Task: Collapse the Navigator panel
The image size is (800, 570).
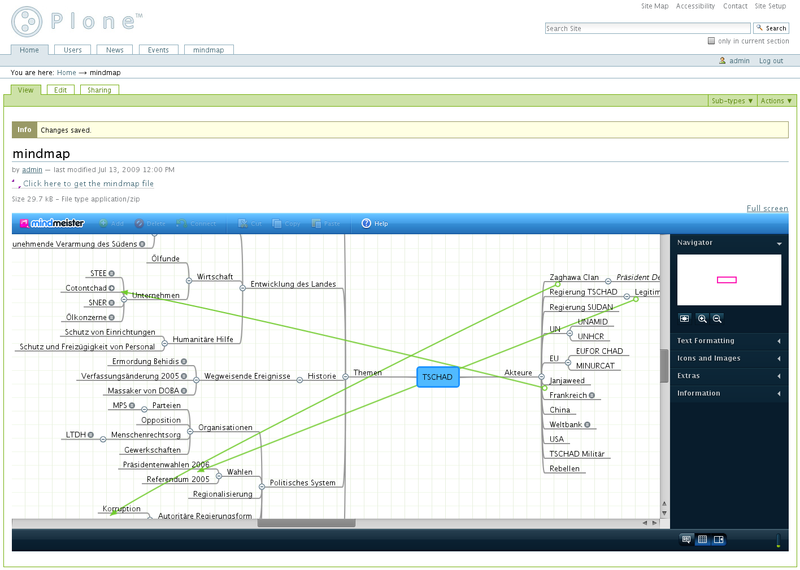Action: tap(779, 243)
